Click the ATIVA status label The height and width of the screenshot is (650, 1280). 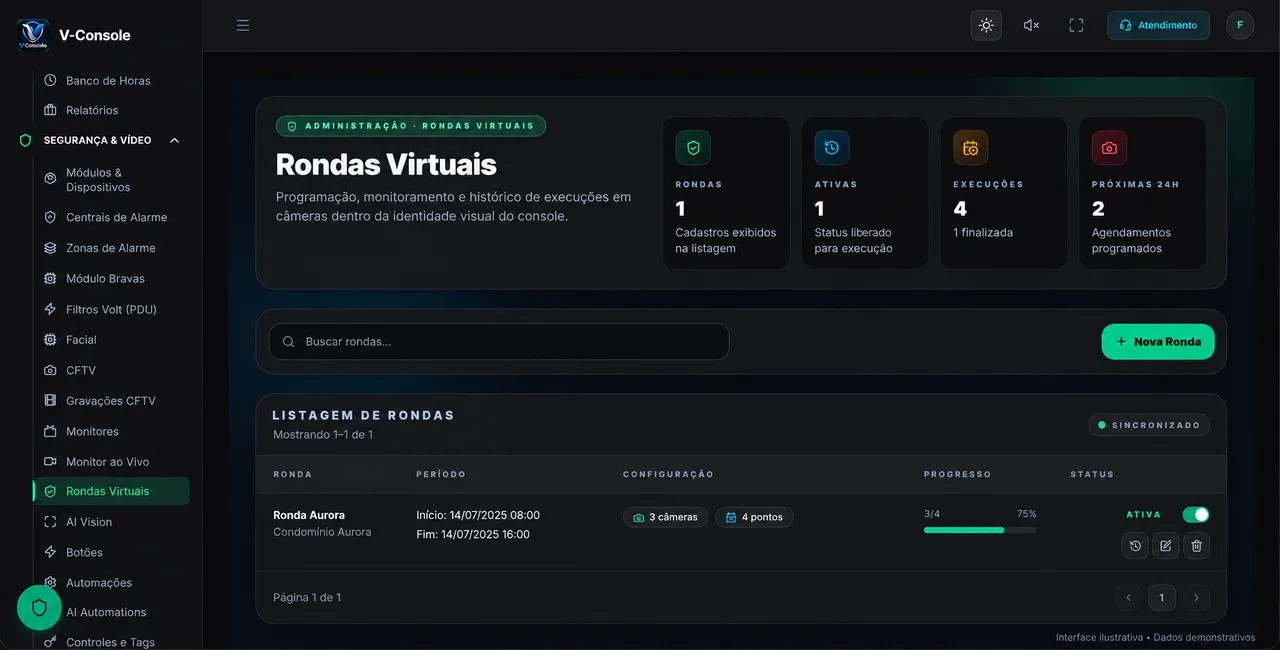[1144, 515]
